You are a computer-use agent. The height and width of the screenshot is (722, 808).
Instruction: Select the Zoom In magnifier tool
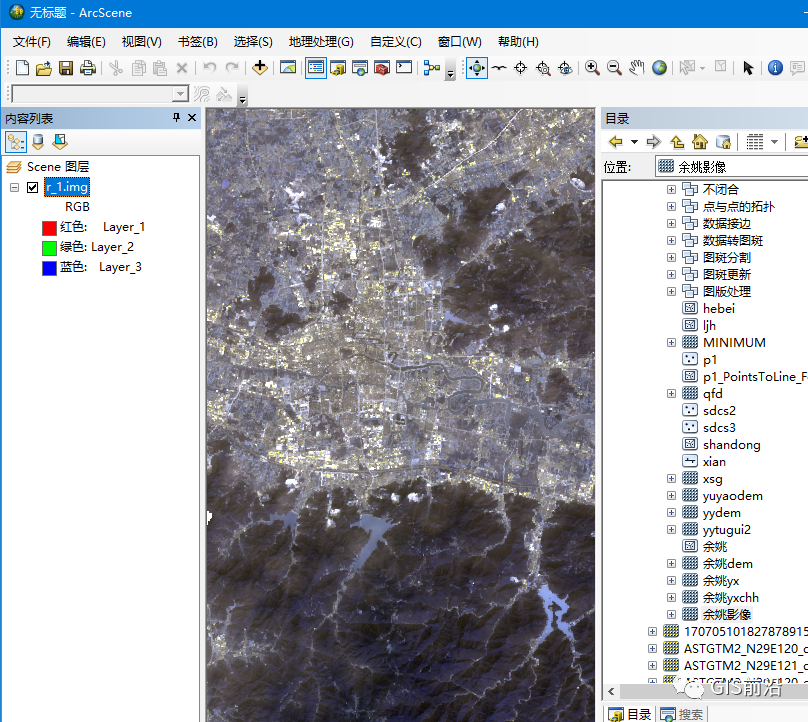[593, 68]
